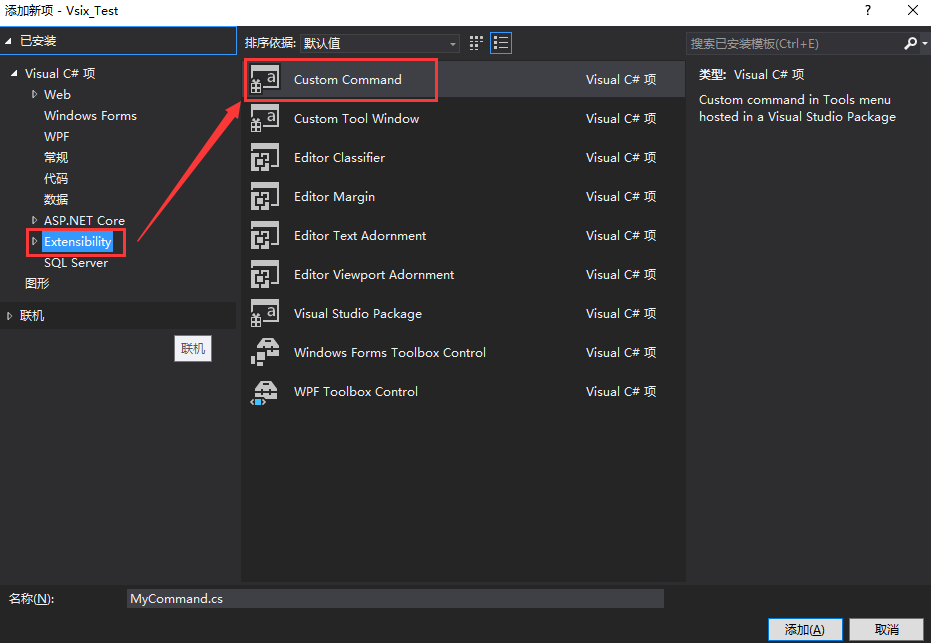Screen dimensions: 931x643
Task: Pick the Editor Text Adornment template
Action: (x=464, y=236)
